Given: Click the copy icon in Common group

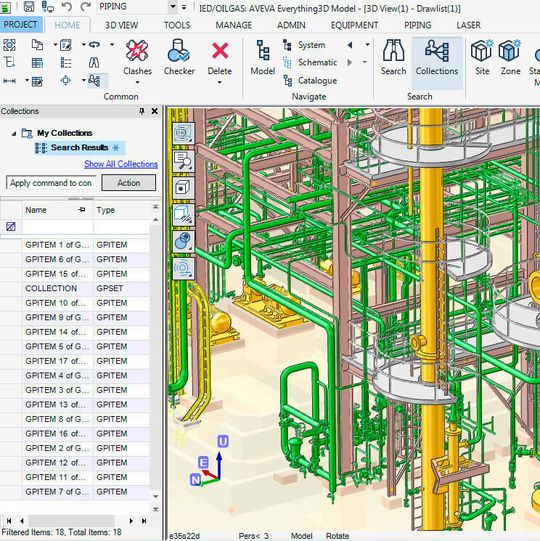Looking at the screenshot, I should (x=37, y=45).
